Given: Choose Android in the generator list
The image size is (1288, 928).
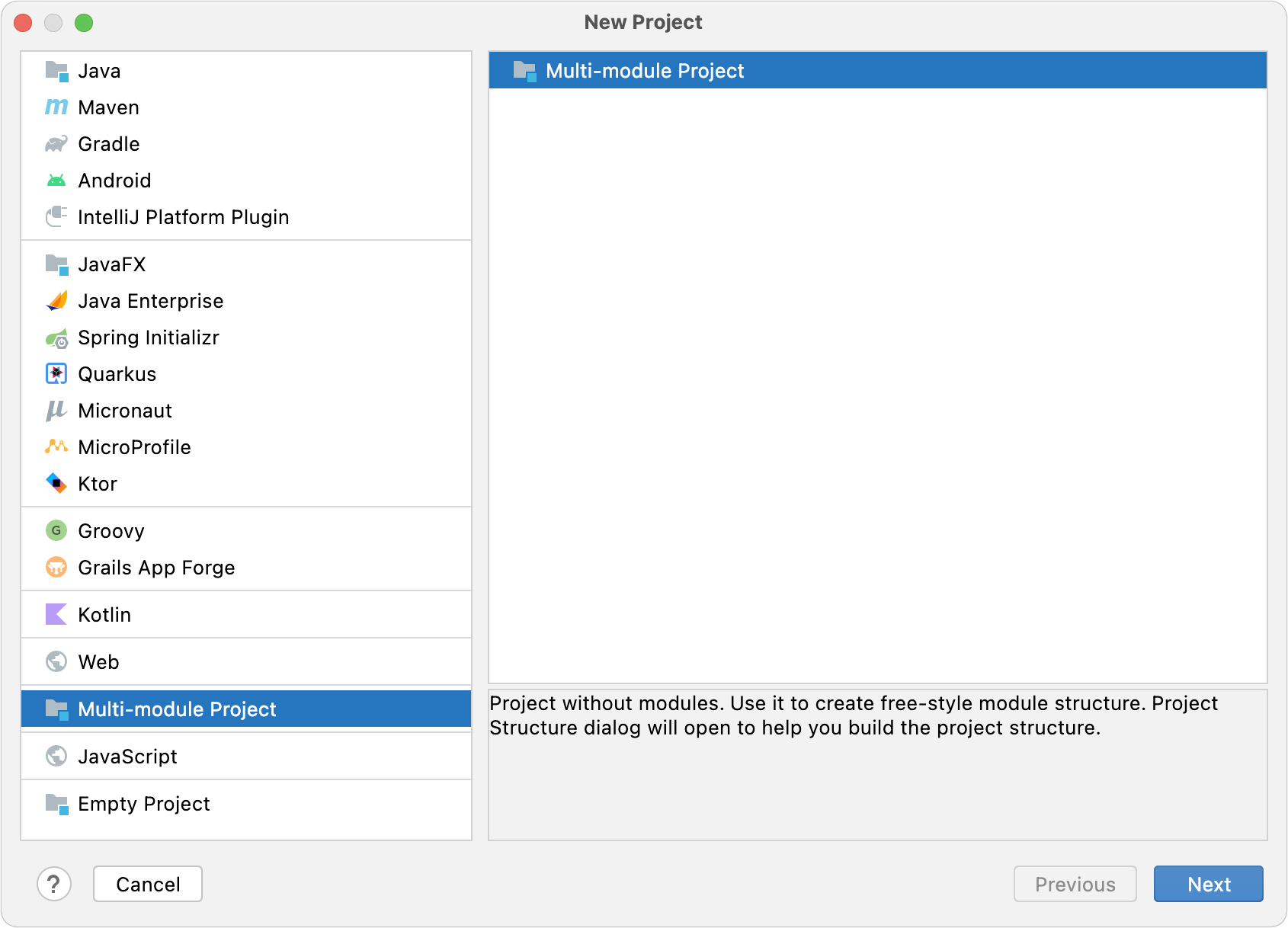Looking at the screenshot, I should click(x=246, y=181).
